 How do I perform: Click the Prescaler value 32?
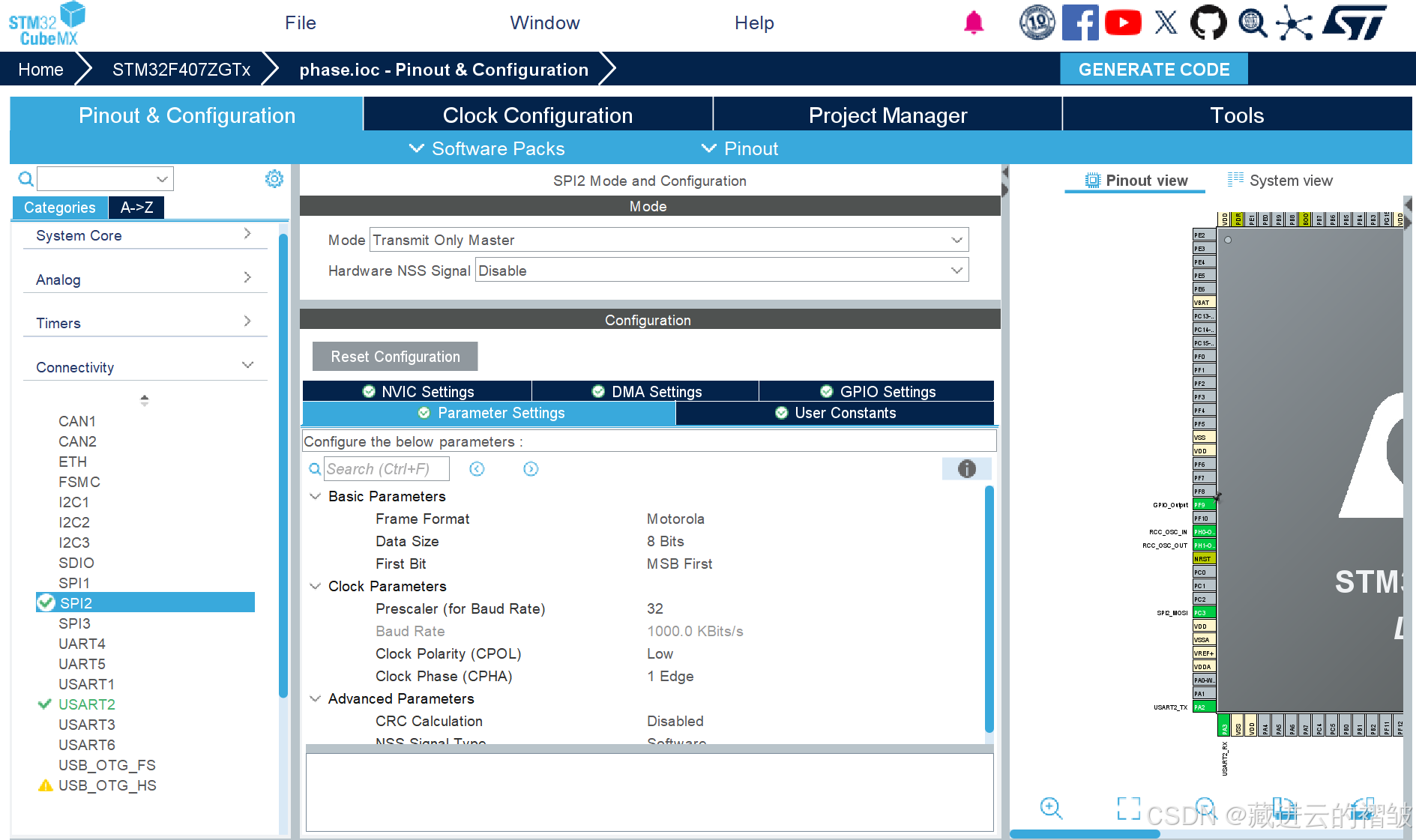[655, 608]
